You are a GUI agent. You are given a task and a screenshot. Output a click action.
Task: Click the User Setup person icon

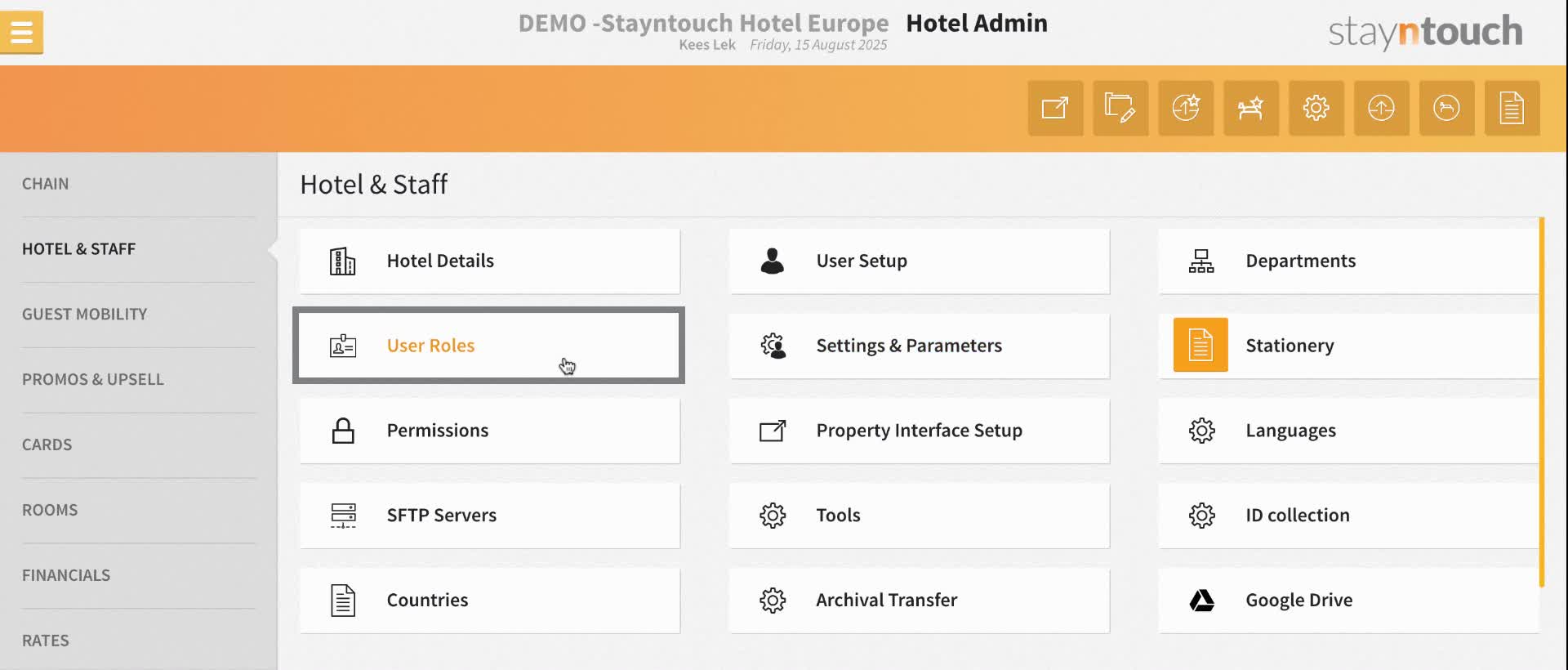pyautogui.click(x=772, y=261)
